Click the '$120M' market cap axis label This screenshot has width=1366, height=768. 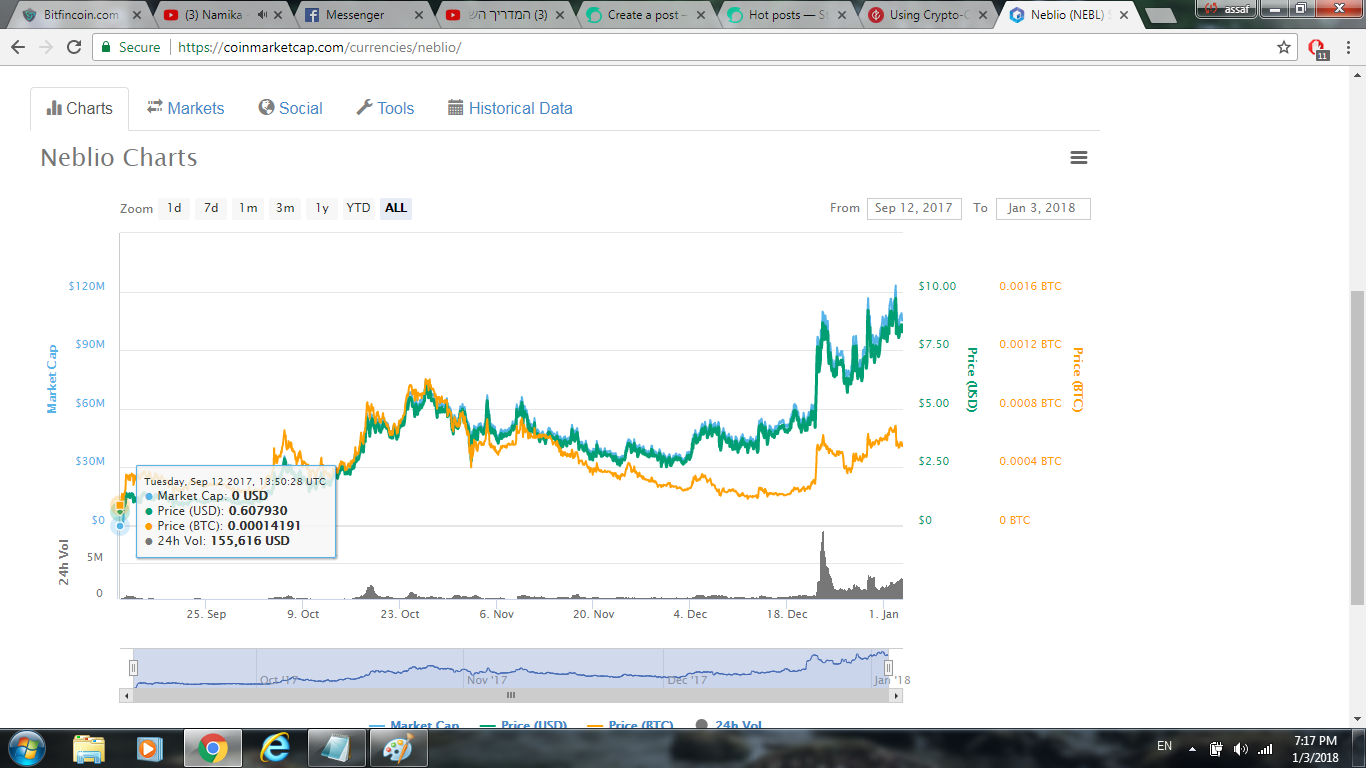(x=86, y=286)
